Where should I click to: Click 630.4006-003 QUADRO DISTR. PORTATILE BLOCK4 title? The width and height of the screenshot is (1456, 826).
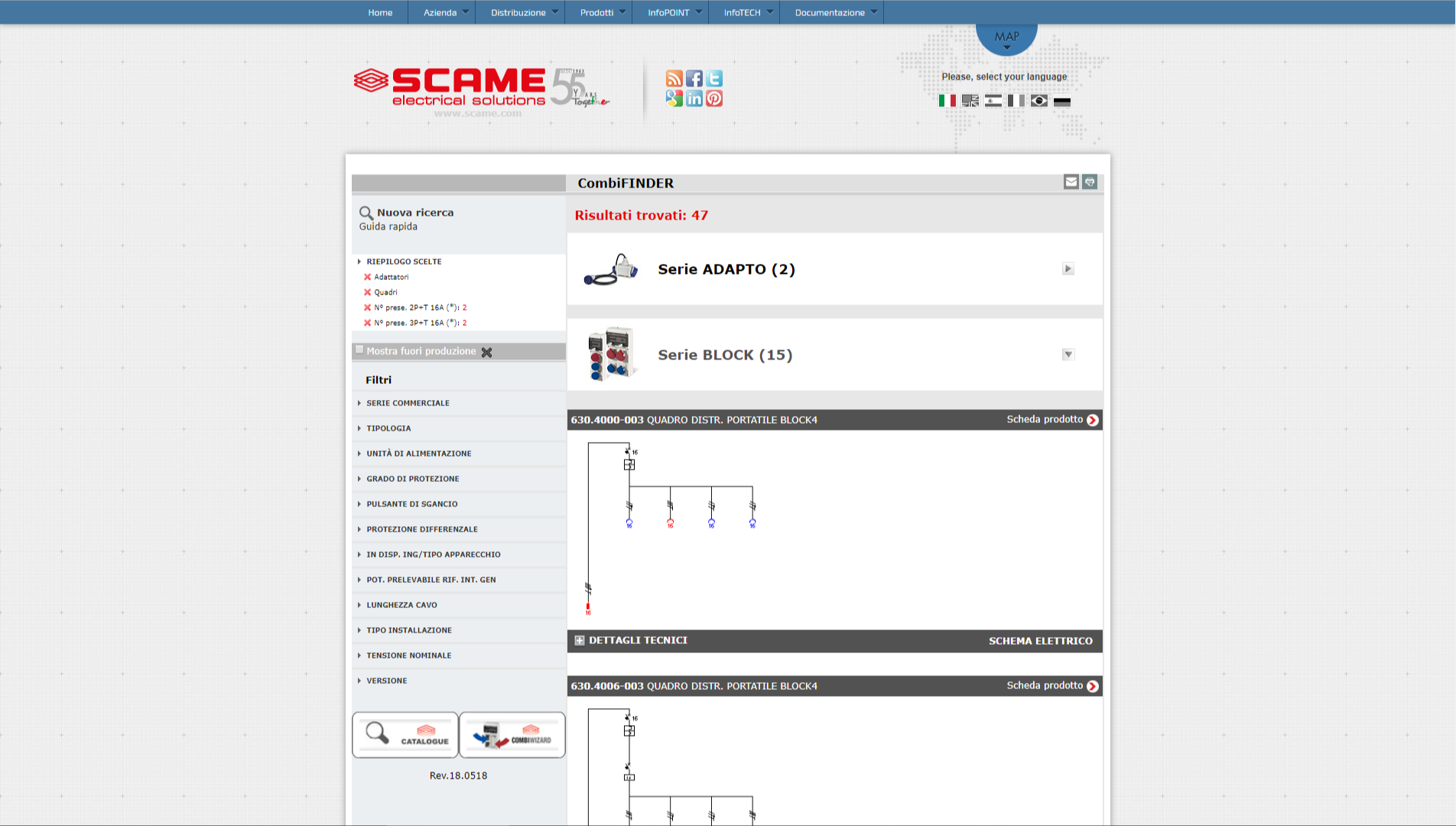(x=694, y=686)
